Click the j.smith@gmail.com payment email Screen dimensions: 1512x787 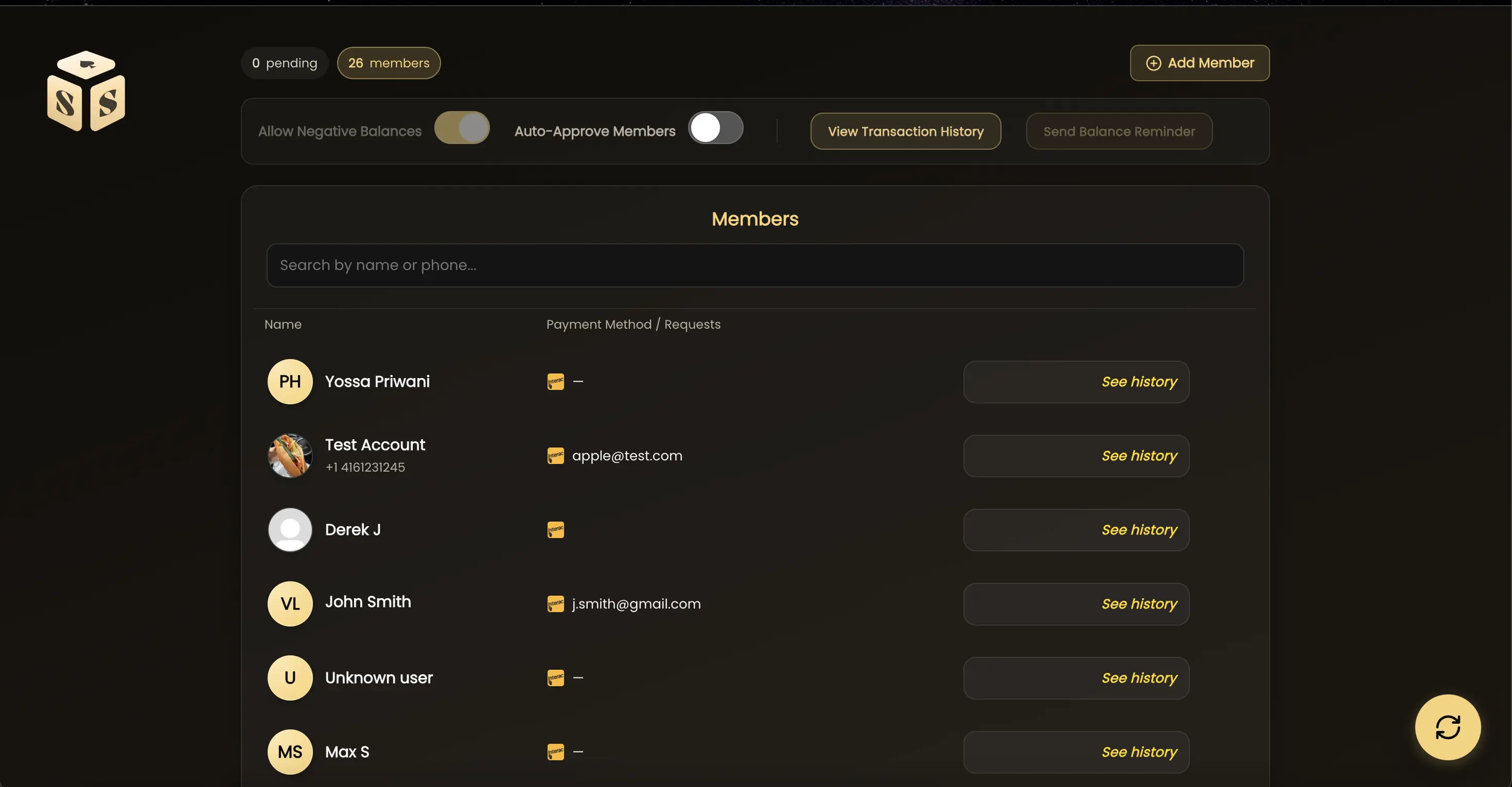[636, 604]
